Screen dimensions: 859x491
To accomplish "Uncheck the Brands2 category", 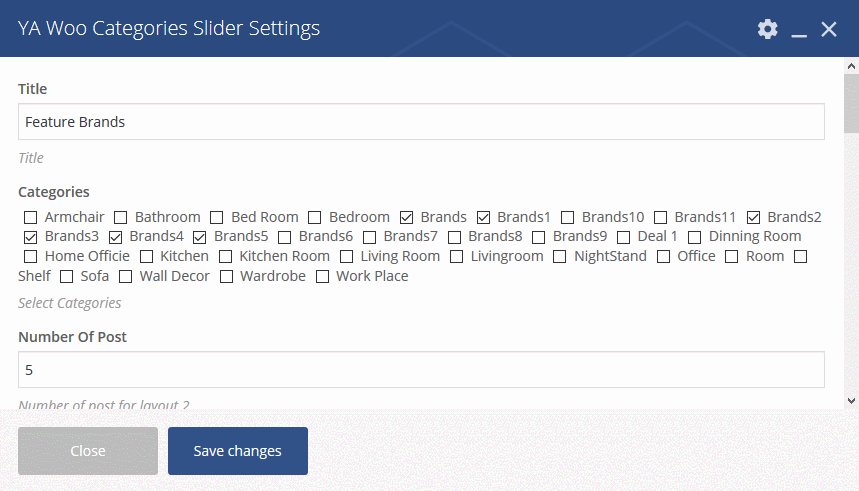I will [753, 218].
